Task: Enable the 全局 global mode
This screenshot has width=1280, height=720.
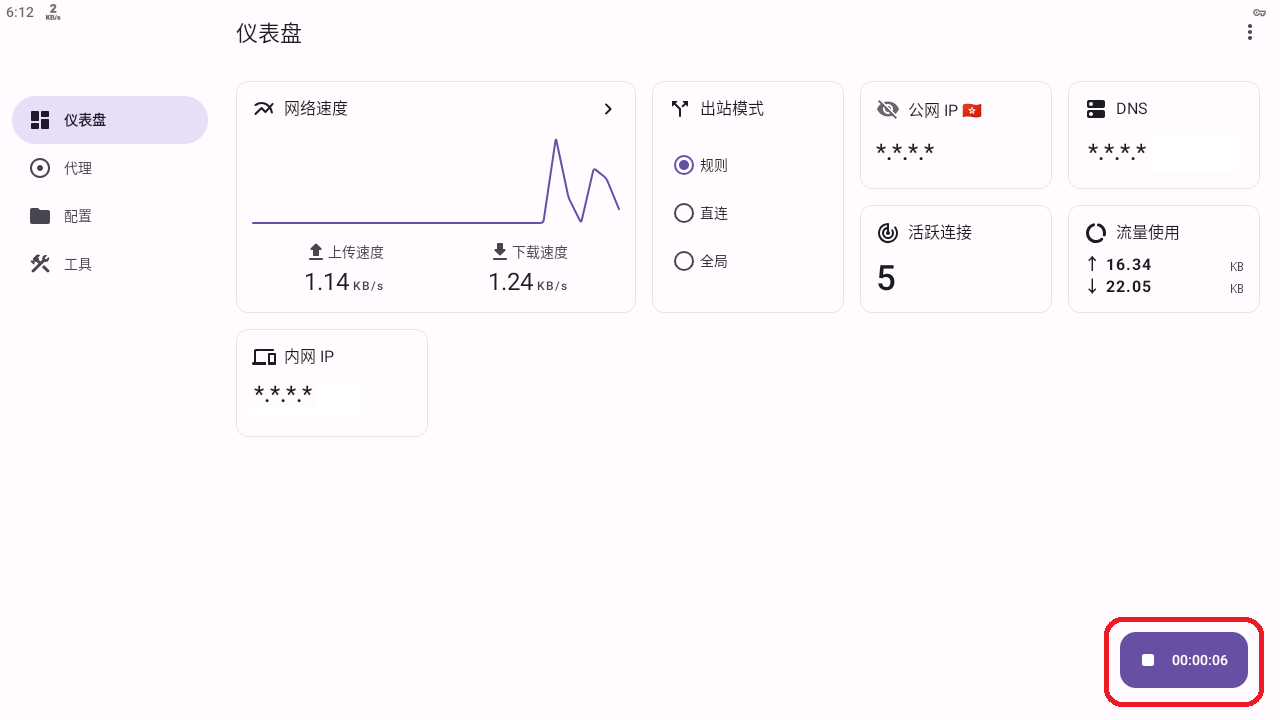Action: [x=684, y=261]
